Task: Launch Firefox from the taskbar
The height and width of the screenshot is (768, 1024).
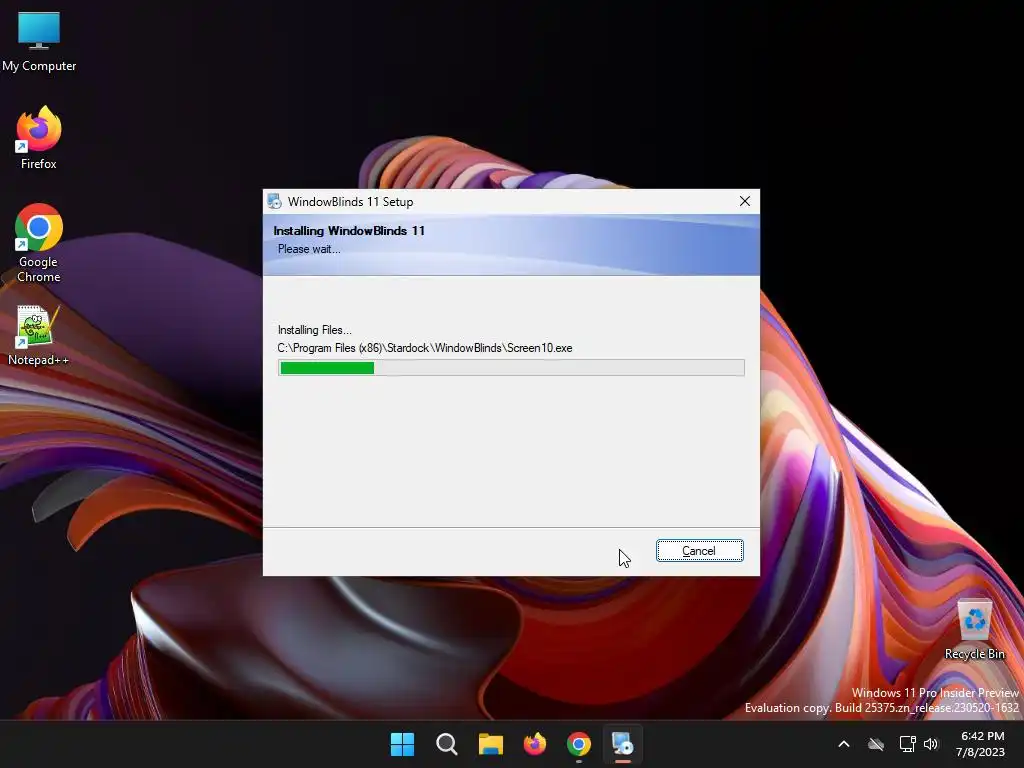Action: [535, 744]
